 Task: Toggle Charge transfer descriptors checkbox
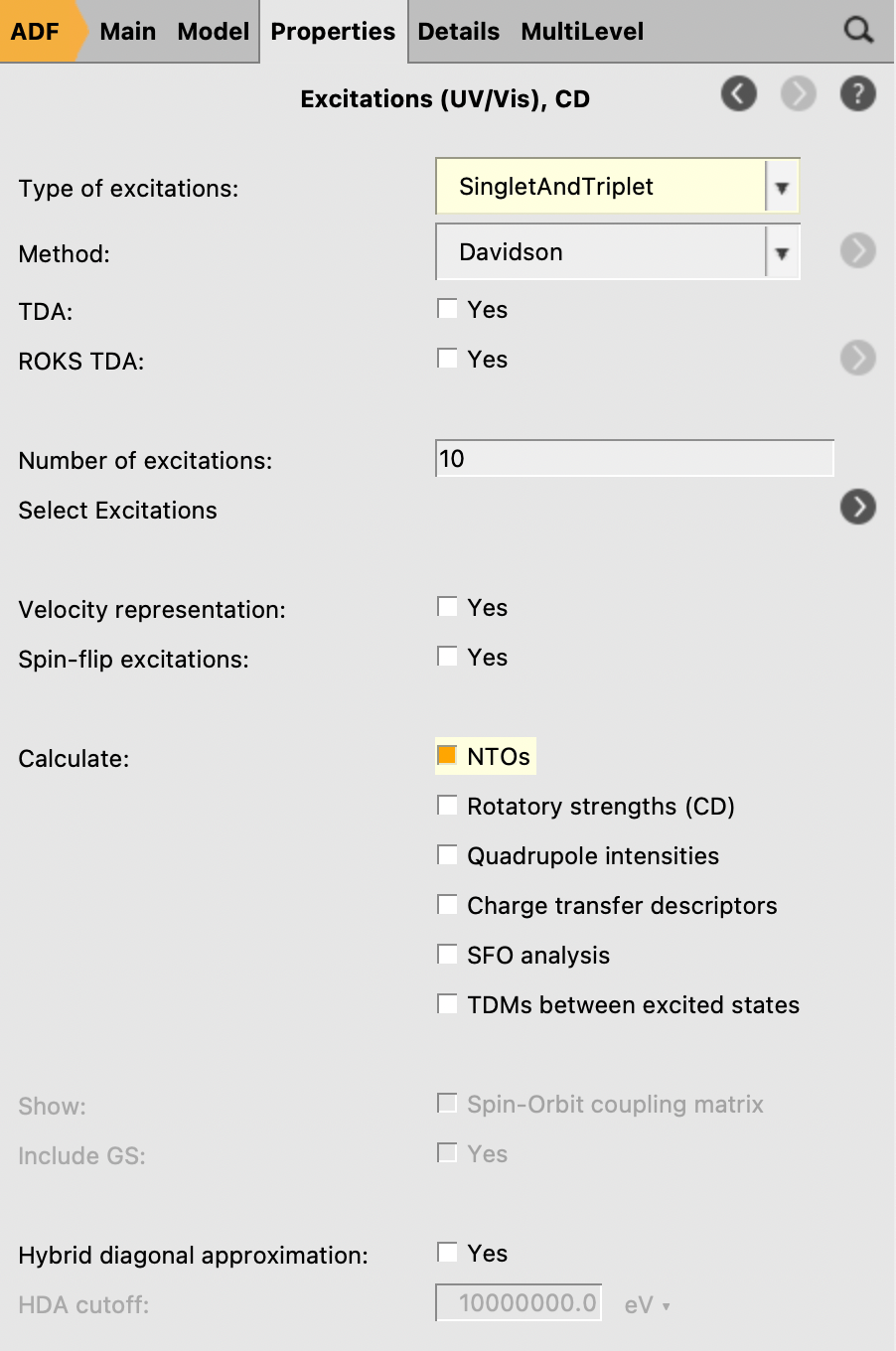point(447,905)
